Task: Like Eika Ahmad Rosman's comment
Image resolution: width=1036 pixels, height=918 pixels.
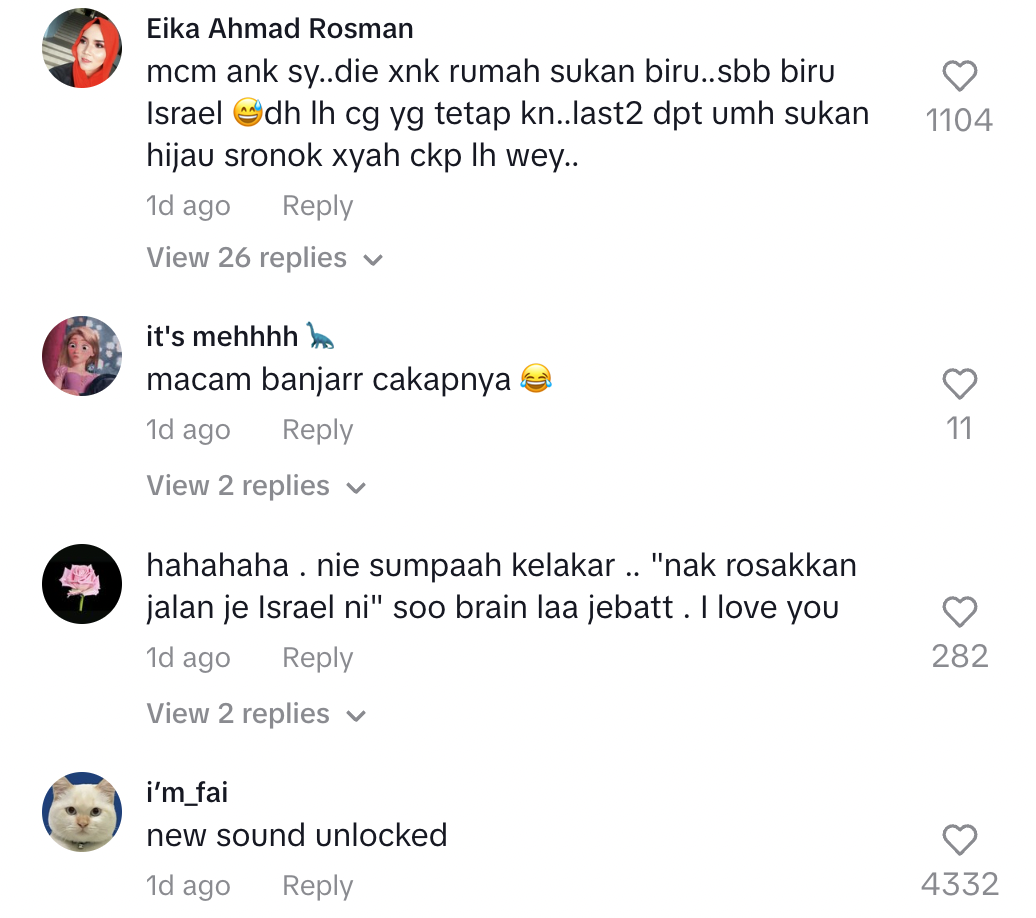Action: point(959,77)
